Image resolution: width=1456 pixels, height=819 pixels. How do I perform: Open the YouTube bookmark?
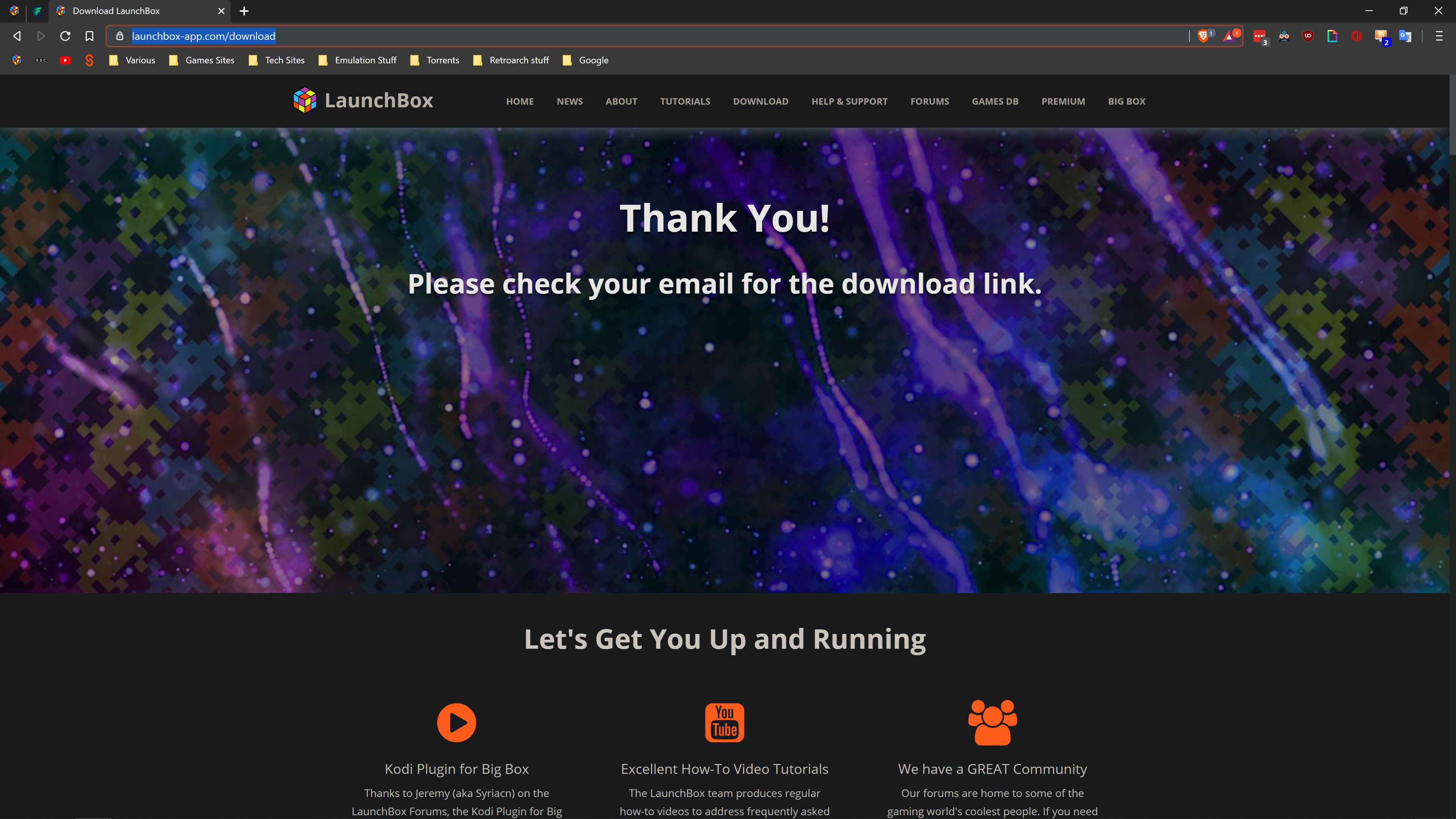pos(65,60)
